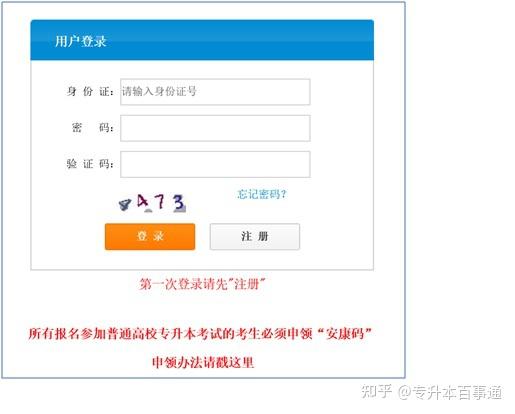Screen dimensions: 515x414
Task: Select the 验证码 captcha input box
Action: coord(215,164)
